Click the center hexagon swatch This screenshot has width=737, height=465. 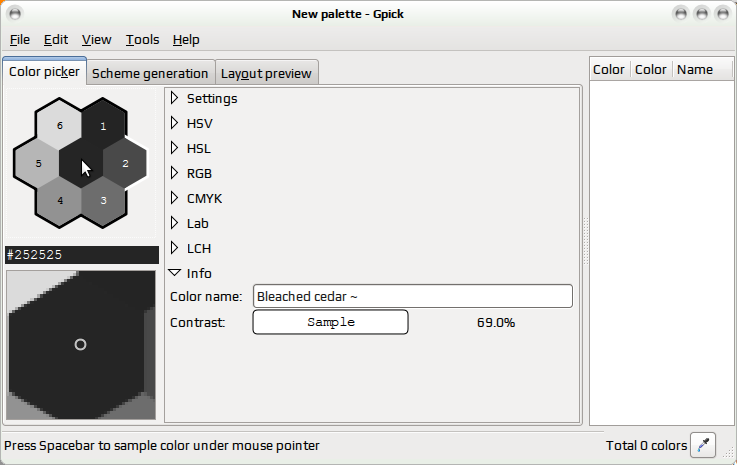point(81,163)
